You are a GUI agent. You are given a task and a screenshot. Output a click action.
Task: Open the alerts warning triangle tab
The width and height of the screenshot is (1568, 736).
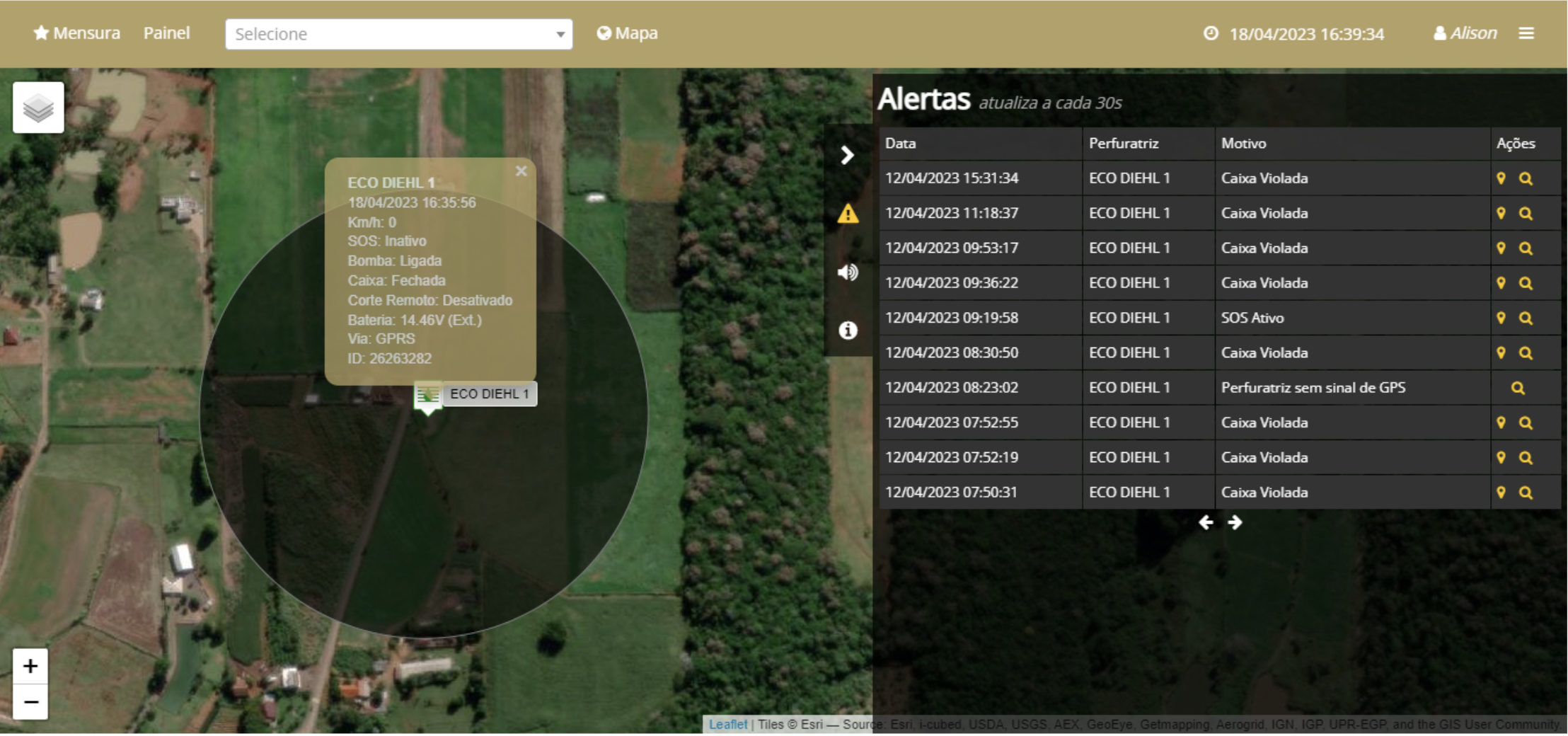click(x=848, y=214)
